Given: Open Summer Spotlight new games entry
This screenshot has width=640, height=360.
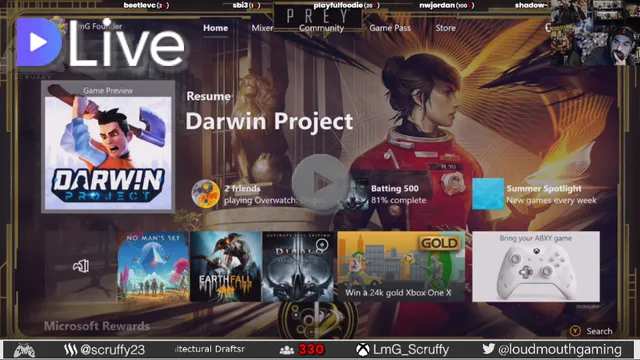Looking at the screenshot, I should (x=535, y=194).
